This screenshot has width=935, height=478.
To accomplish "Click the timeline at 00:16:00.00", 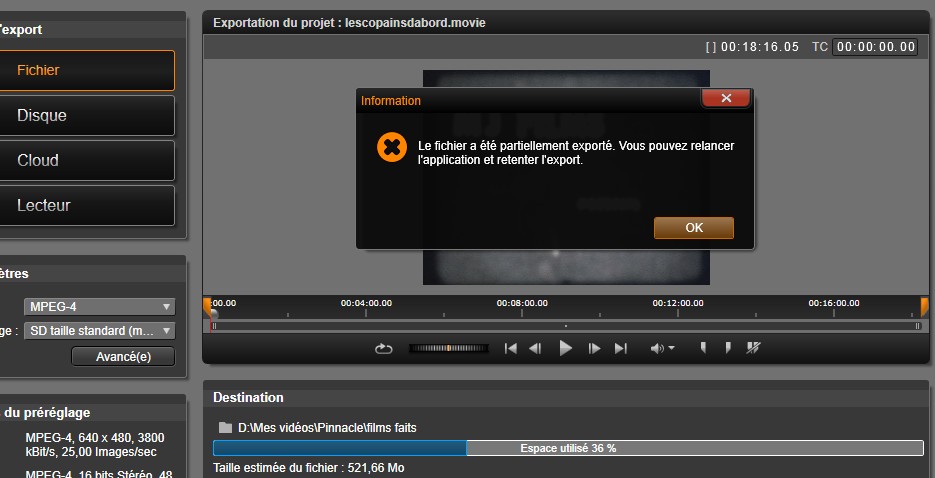I will 834,303.
